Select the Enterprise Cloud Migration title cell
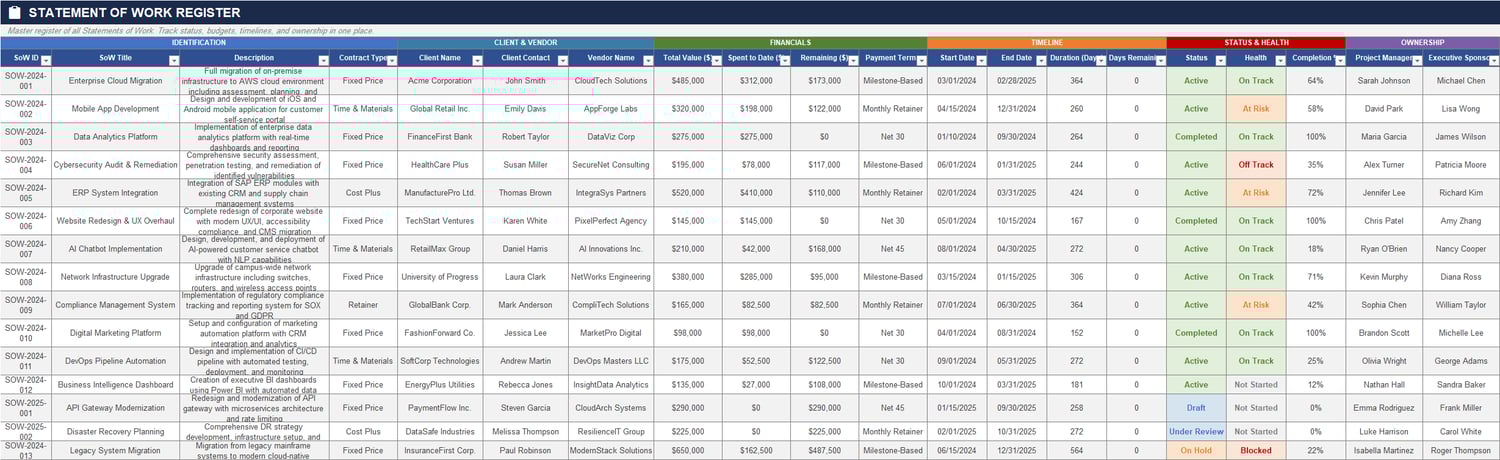1500x460 pixels. click(115, 81)
